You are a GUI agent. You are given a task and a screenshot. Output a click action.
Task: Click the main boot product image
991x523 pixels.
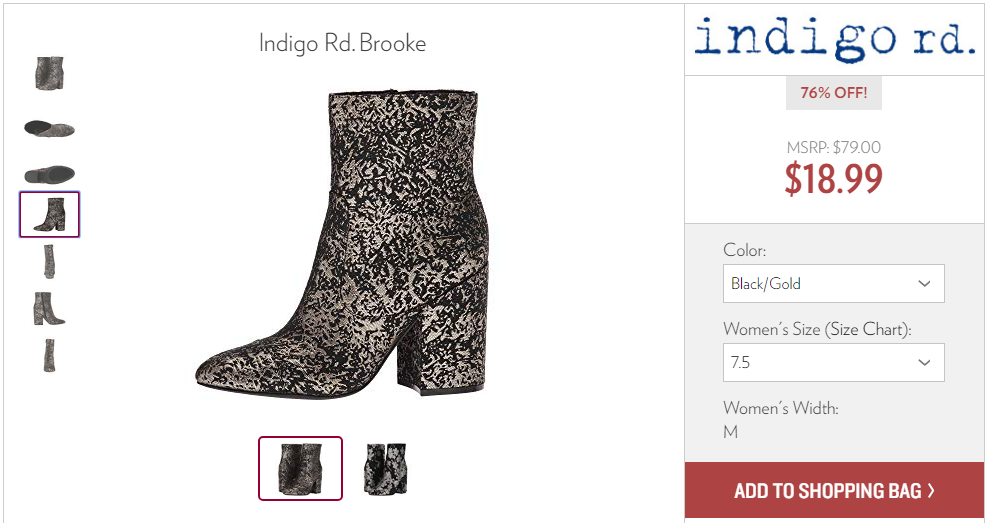click(343, 243)
